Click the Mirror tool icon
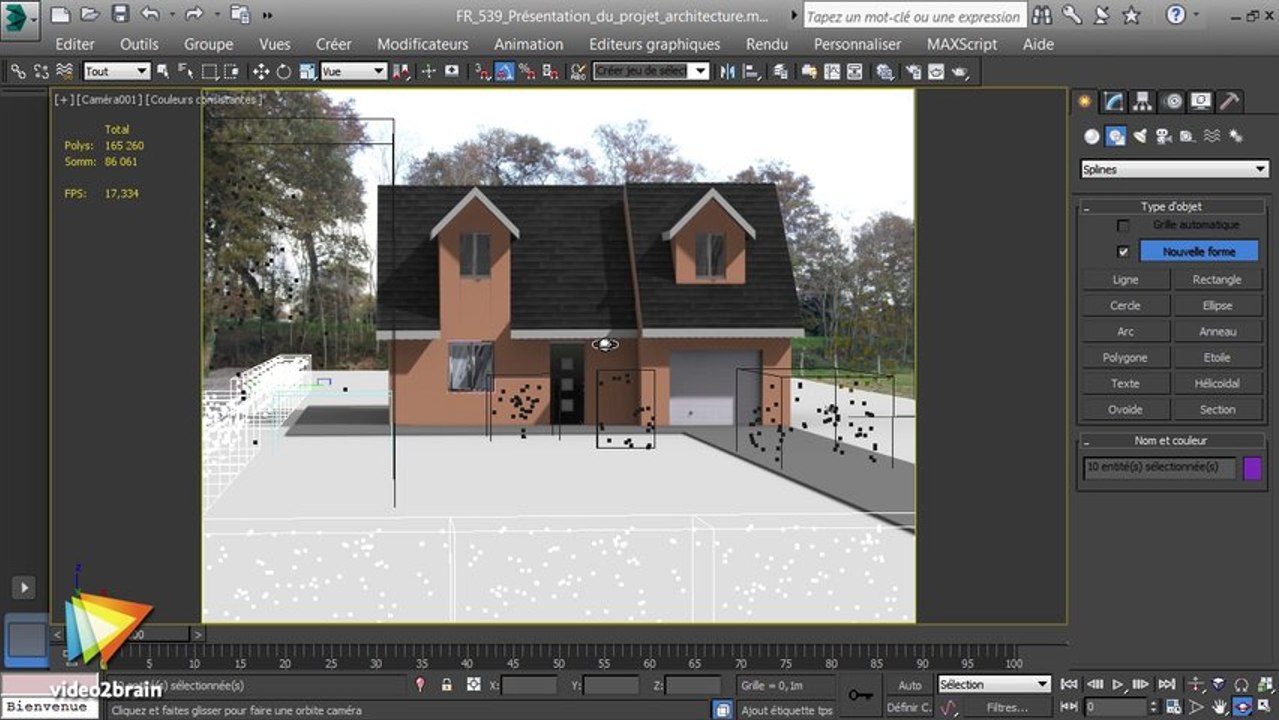This screenshot has width=1279, height=720. (728, 71)
